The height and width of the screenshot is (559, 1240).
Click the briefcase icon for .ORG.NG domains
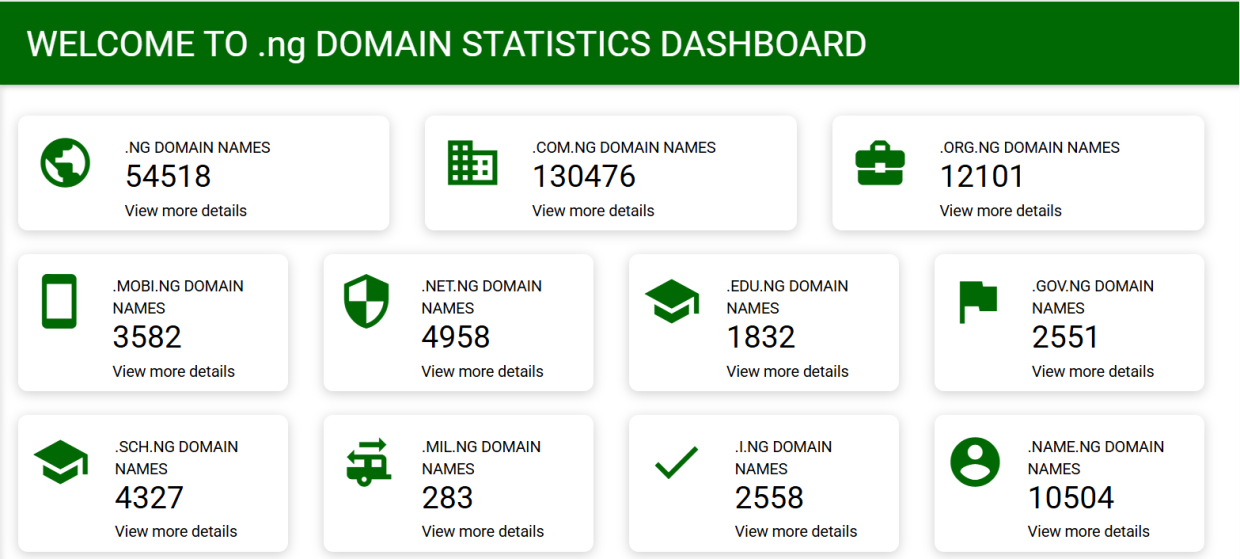(x=880, y=163)
